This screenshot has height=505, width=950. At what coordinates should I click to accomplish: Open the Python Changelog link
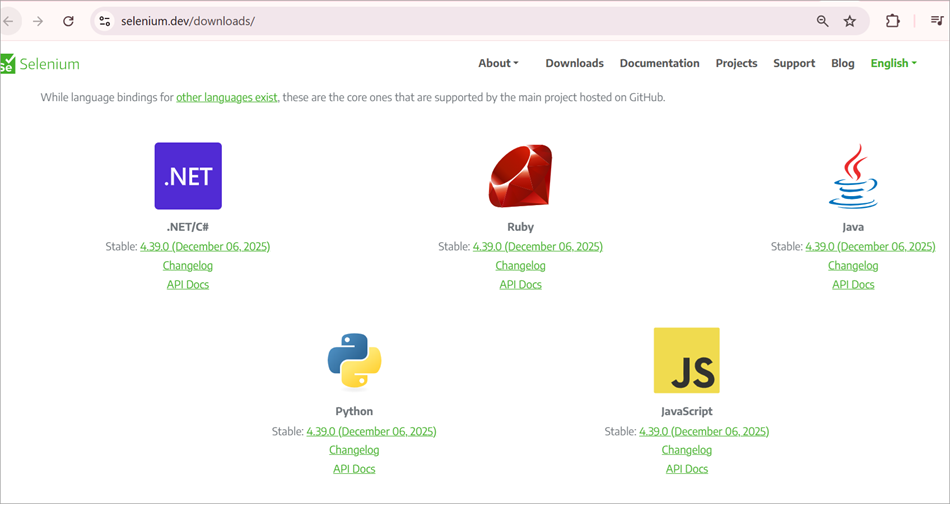click(354, 450)
